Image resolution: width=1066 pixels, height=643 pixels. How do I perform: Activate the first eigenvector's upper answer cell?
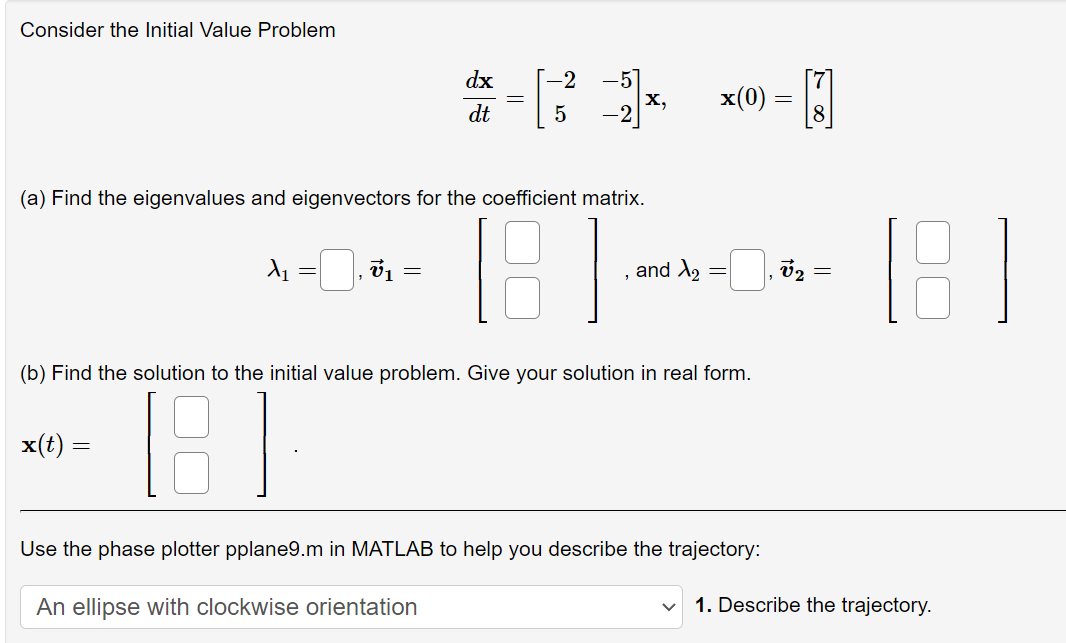point(522,242)
